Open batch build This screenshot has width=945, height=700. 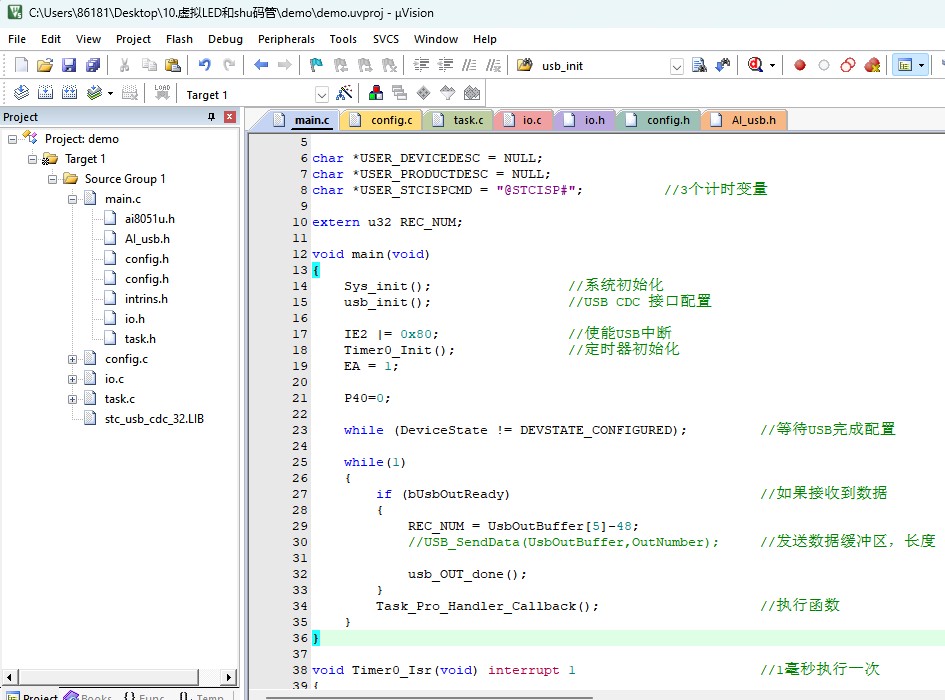click(95, 93)
